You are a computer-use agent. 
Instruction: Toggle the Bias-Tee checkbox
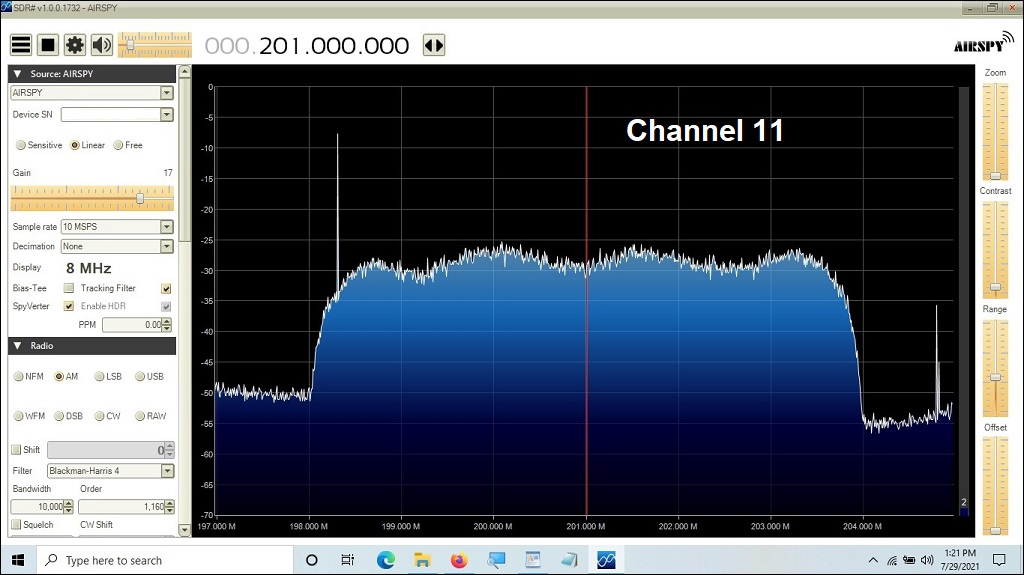pyautogui.click(x=69, y=288)
